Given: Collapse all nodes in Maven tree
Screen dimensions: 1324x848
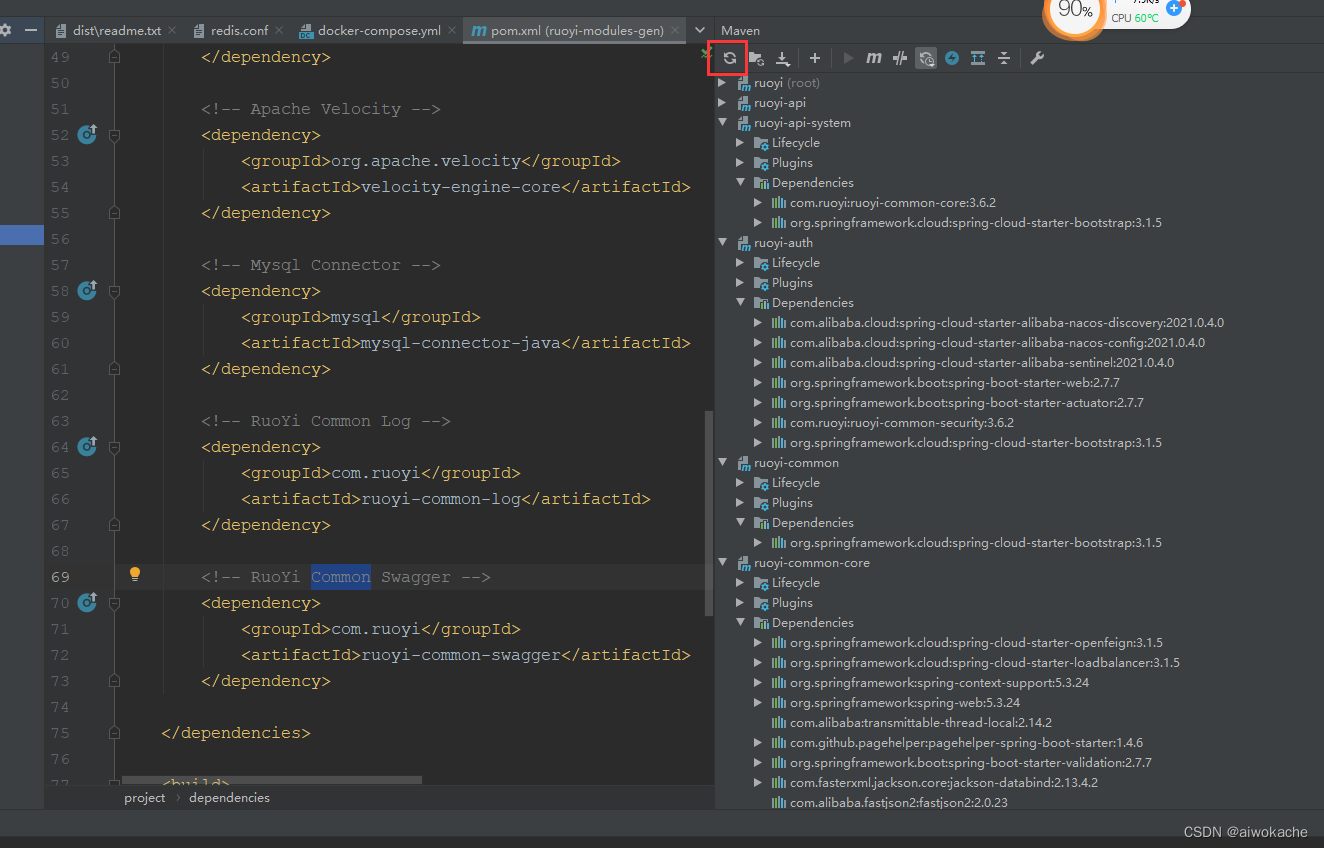Looking at the screenshot, I should [1004, 58].
